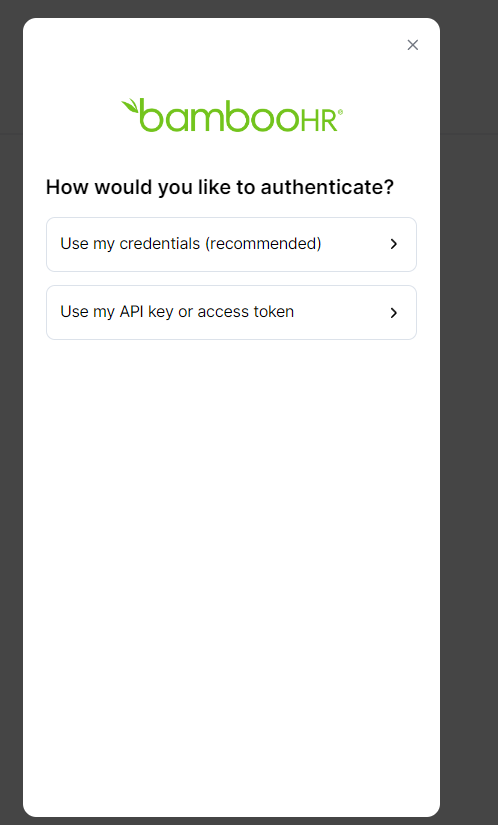Screen dimensions: 498x825
Task: Click the green leaf on the bamboo logo
Action: [130, 105]
